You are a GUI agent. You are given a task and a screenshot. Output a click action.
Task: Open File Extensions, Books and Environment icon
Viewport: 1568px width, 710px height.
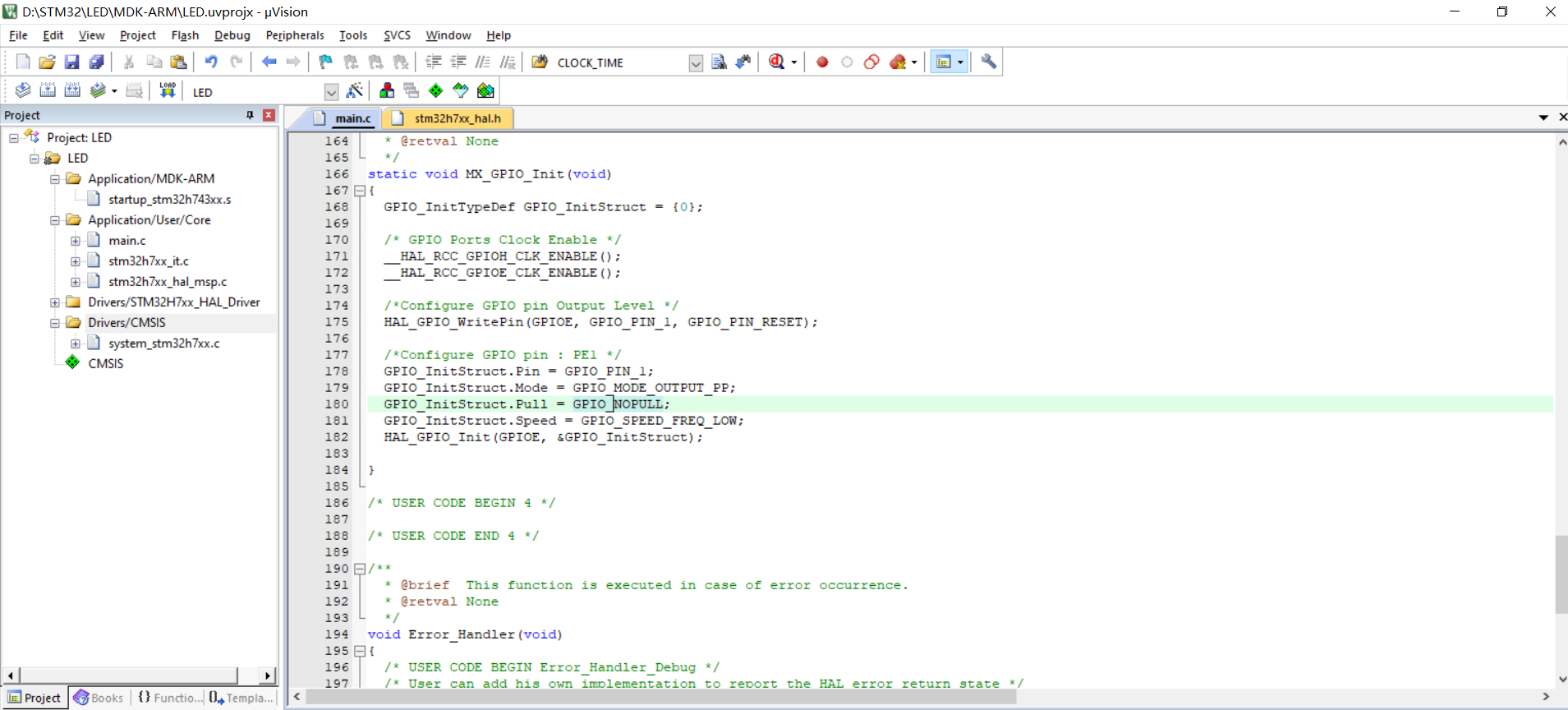[x=387, y=90]
